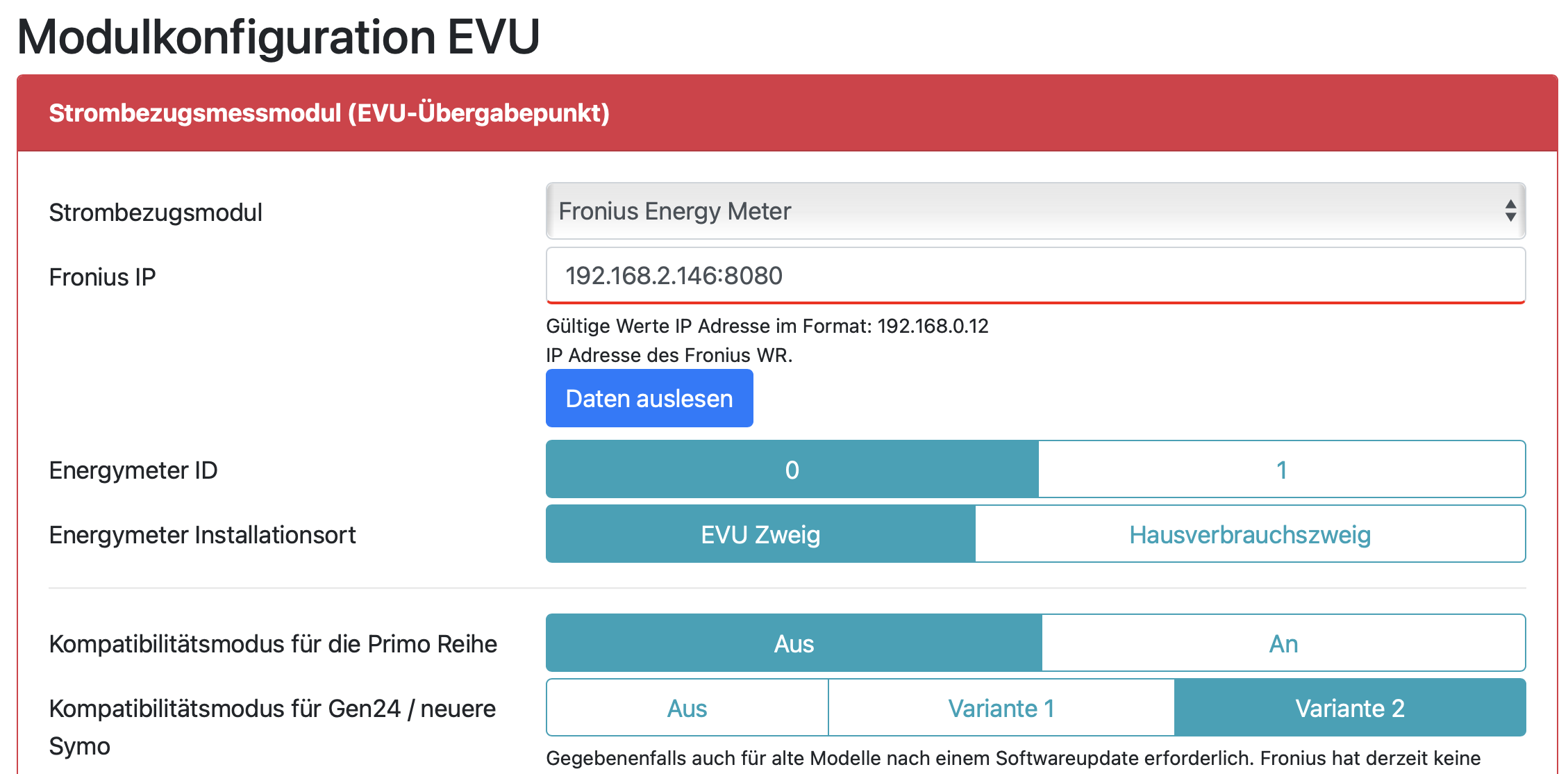The height and width of the screenshot is (774, 1568).
Task: Select Energymeter ID 0
Action: pos(792,470)
